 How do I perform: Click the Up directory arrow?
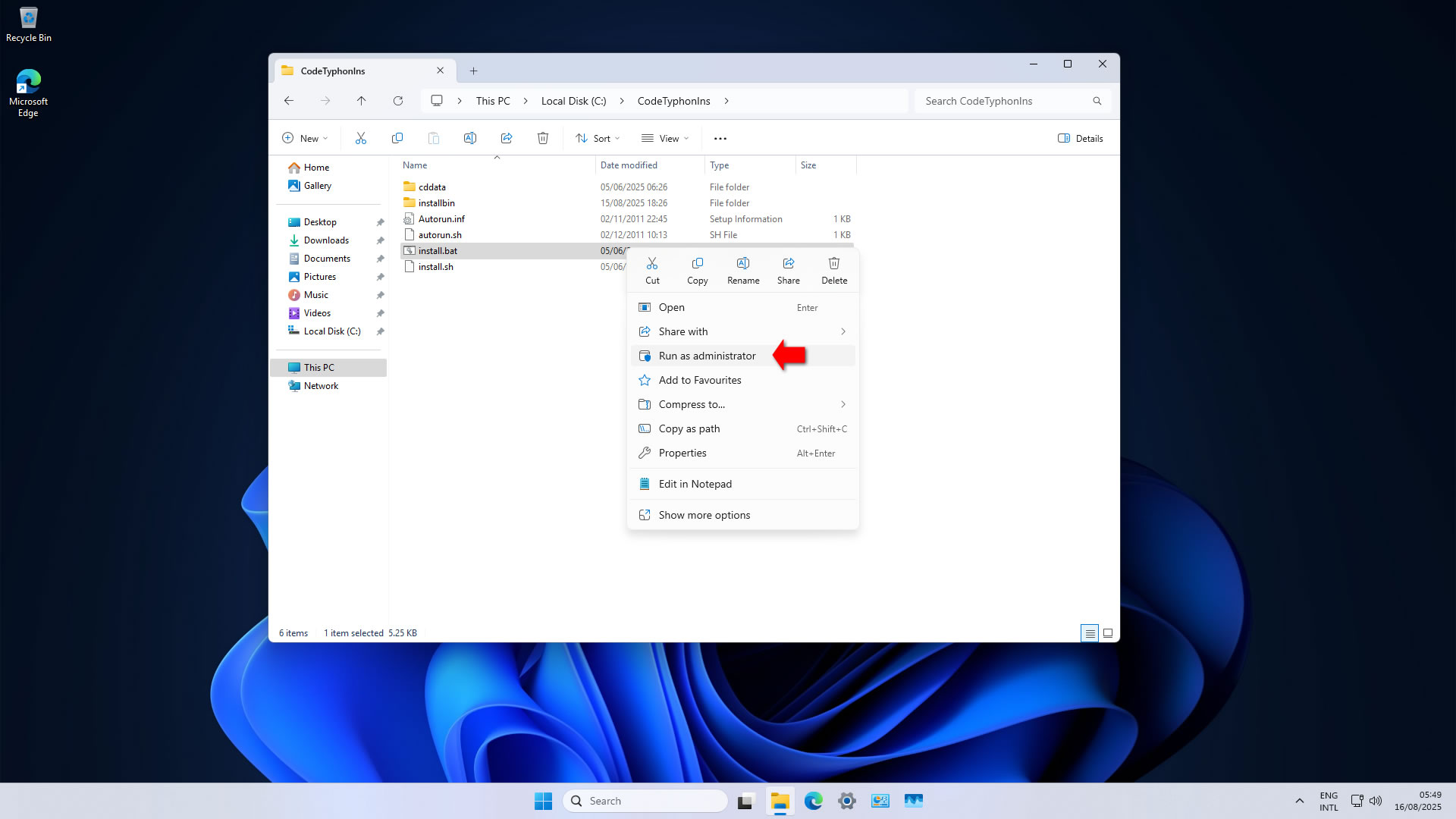[362, 101]
